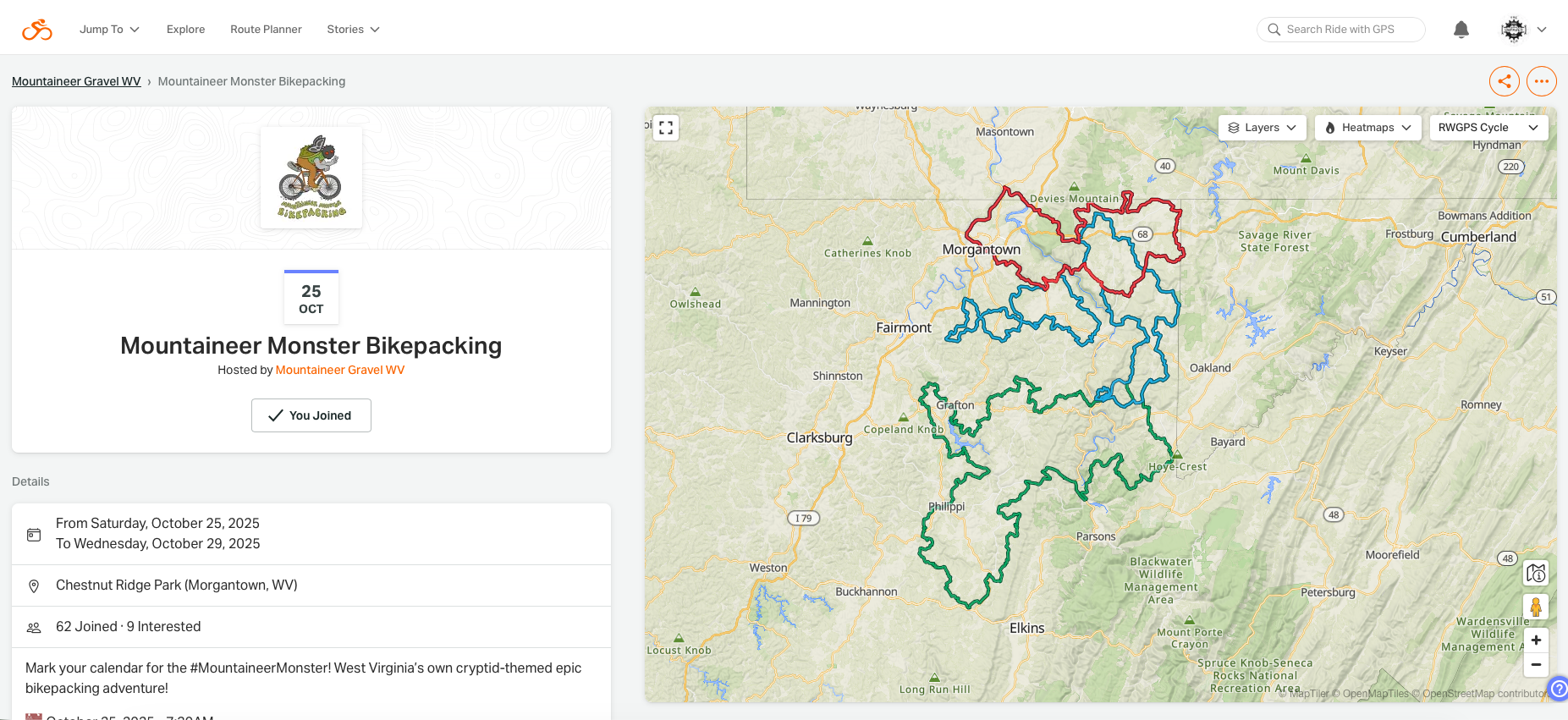Open the Route Planner
Screen dimensions: 1568x720
coord(266,30)
